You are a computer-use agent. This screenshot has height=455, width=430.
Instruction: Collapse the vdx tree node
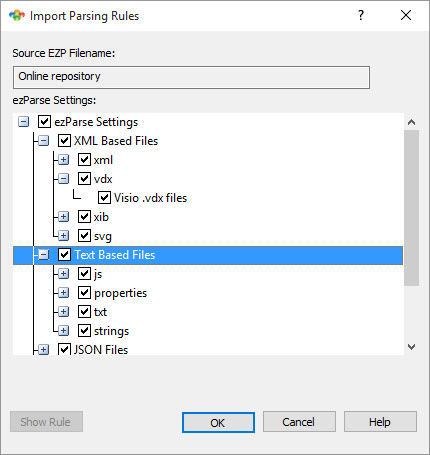pos(63,179)
